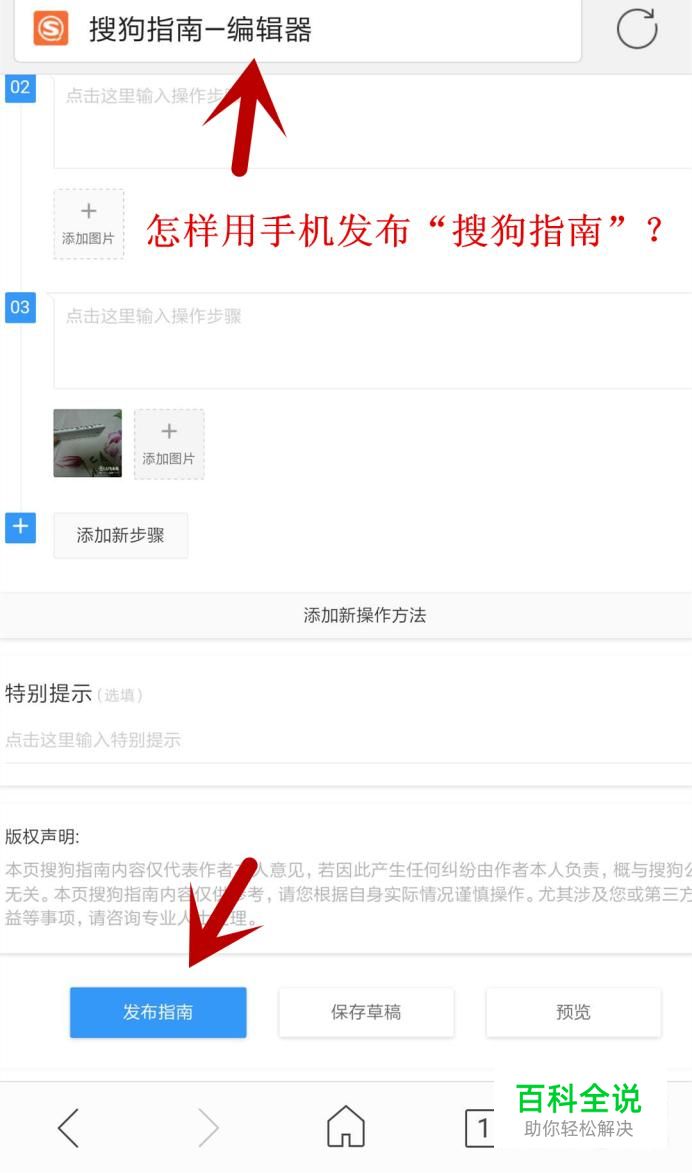Reload the page with refresh icon
This screenshot has height=1173, width=692.
click(x=637, y=29)
